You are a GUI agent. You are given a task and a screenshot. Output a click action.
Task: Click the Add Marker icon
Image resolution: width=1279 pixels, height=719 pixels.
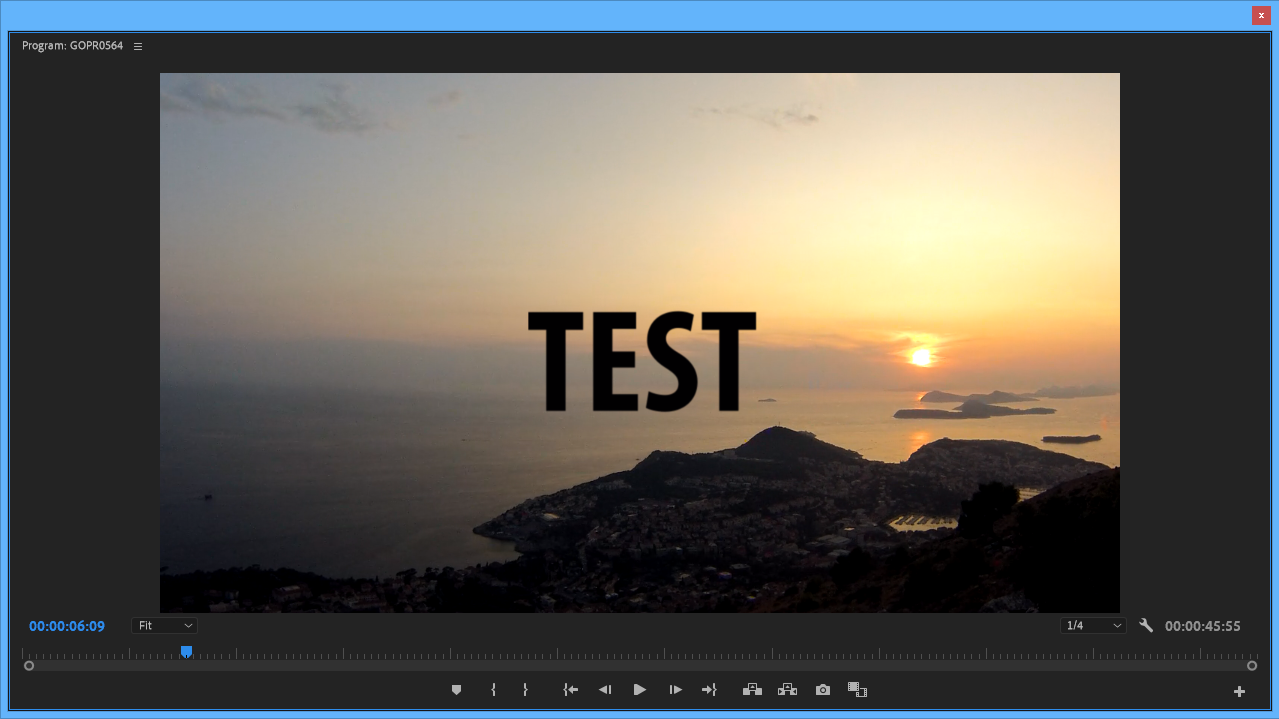pyautogui.click(x=457, y=690)
